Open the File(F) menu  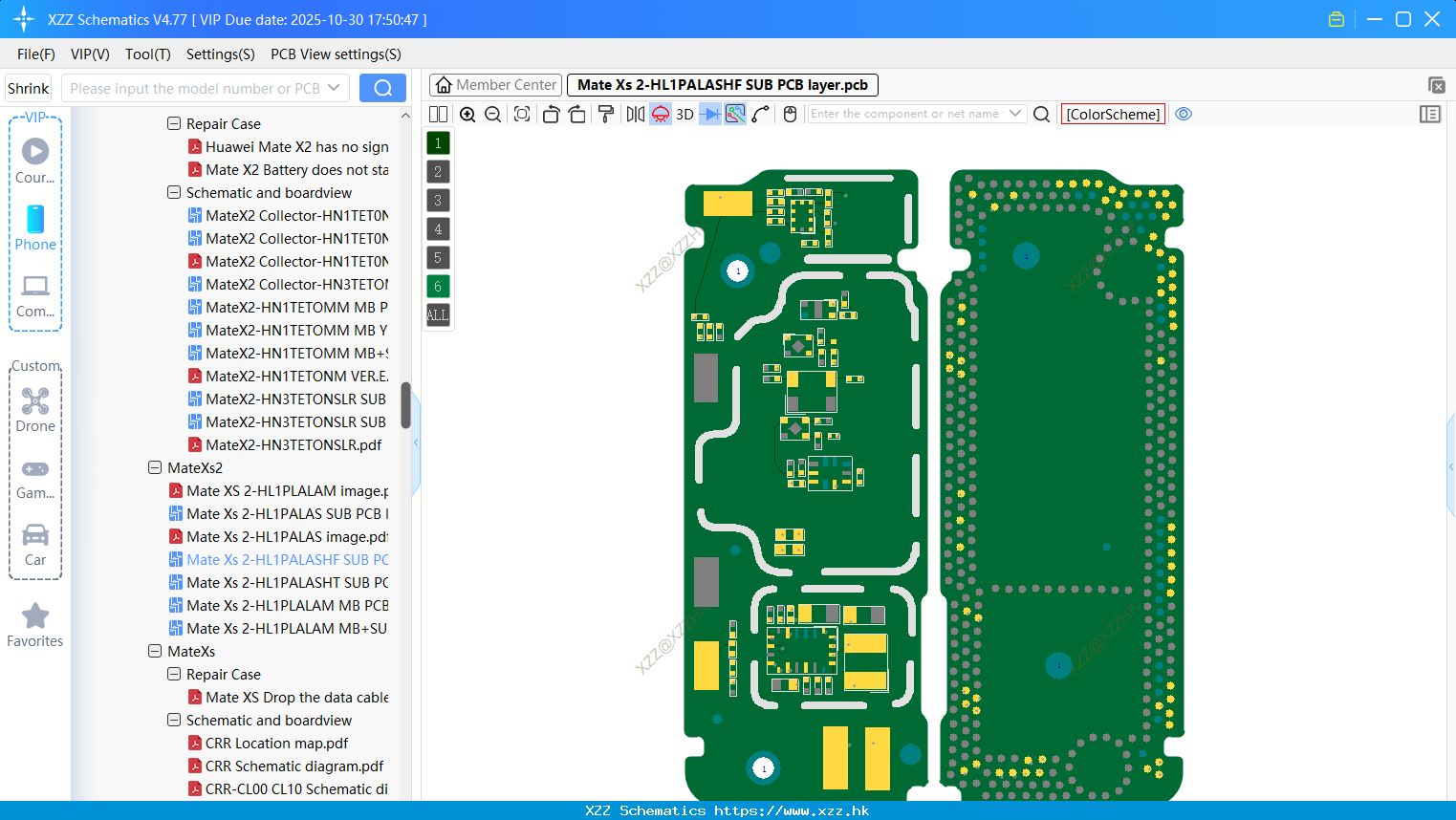click(36, 54)
